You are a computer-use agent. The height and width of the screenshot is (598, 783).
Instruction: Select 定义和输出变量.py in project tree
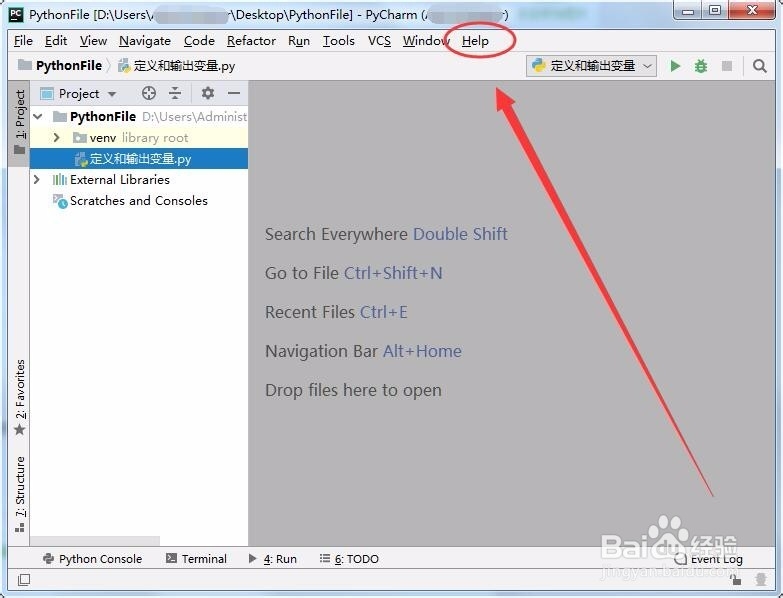click(x=139, y=159)
